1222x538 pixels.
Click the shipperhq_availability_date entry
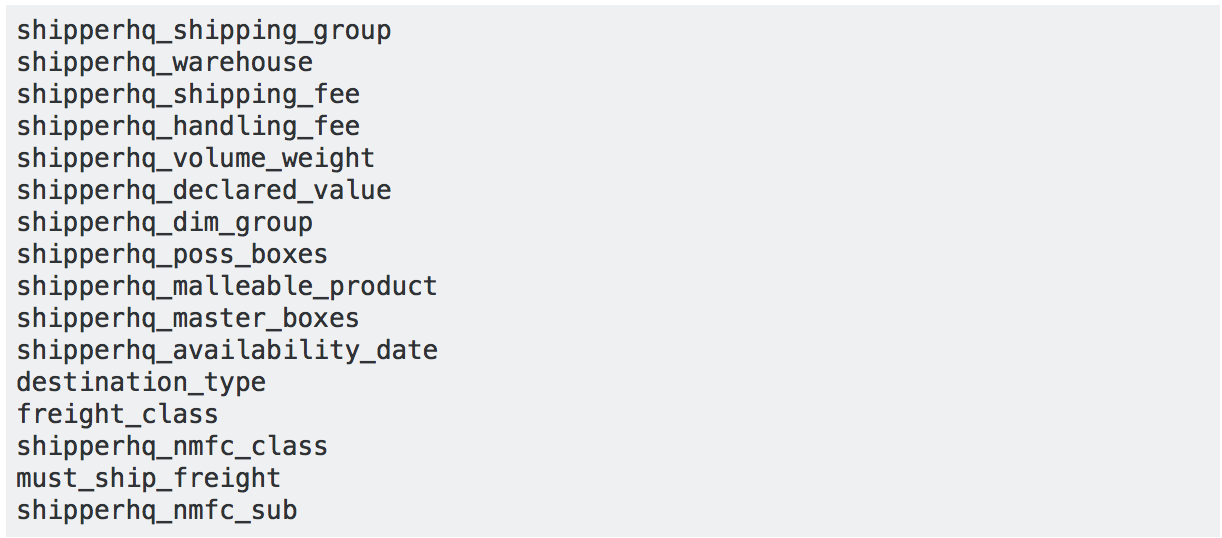pos(227,351)
